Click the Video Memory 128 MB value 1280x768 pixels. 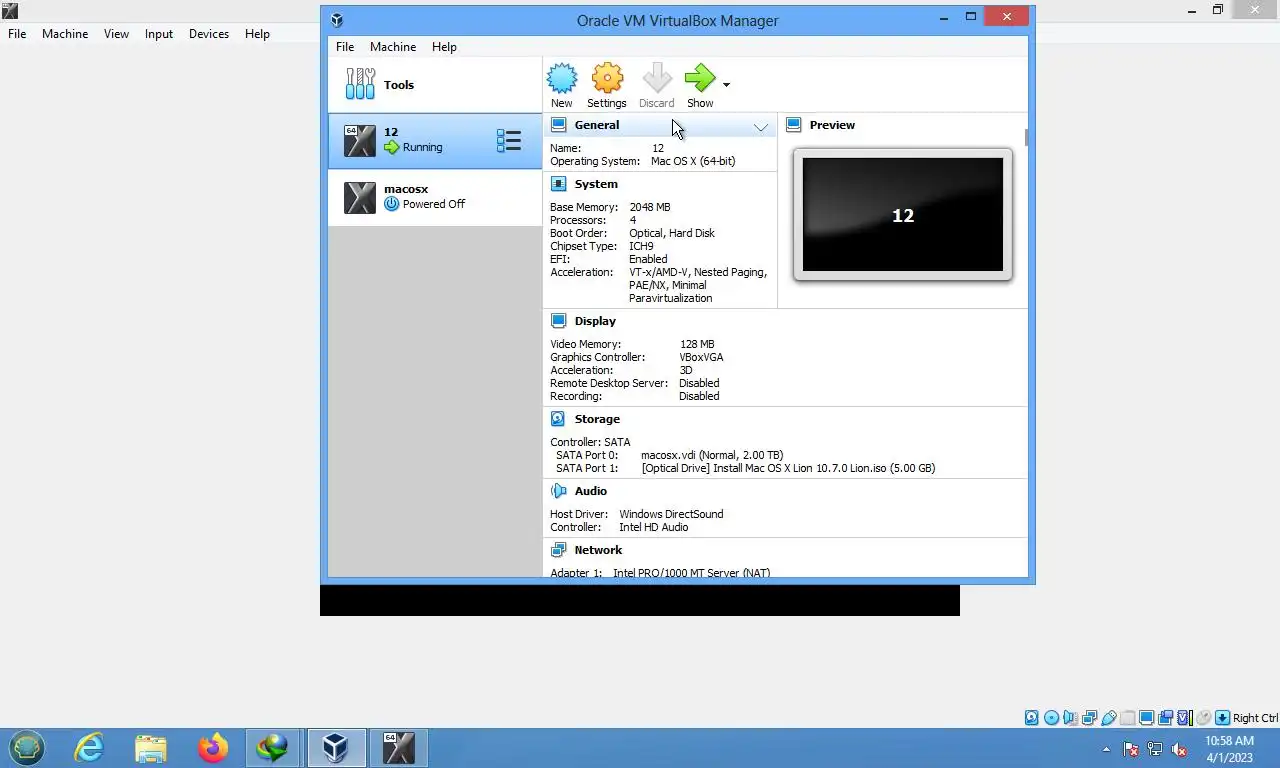tap(697, 344)
